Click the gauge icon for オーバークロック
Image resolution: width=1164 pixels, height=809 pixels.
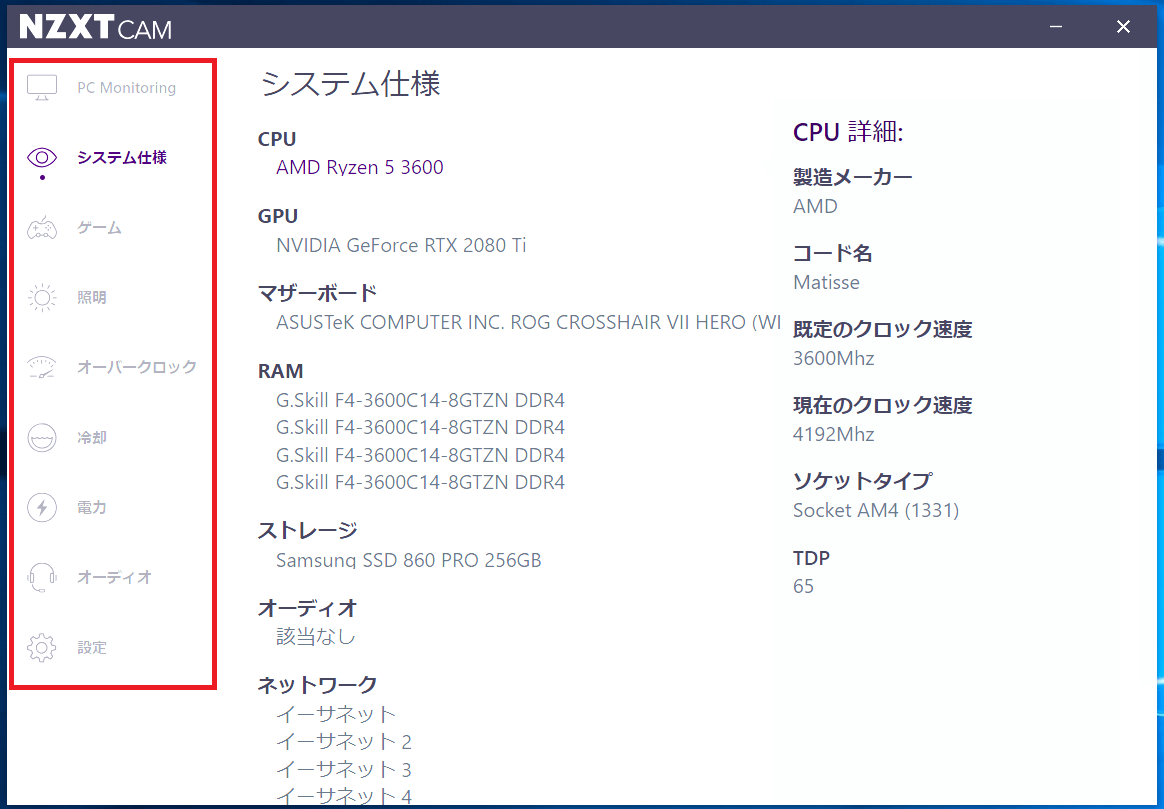[x=42, y=368]
